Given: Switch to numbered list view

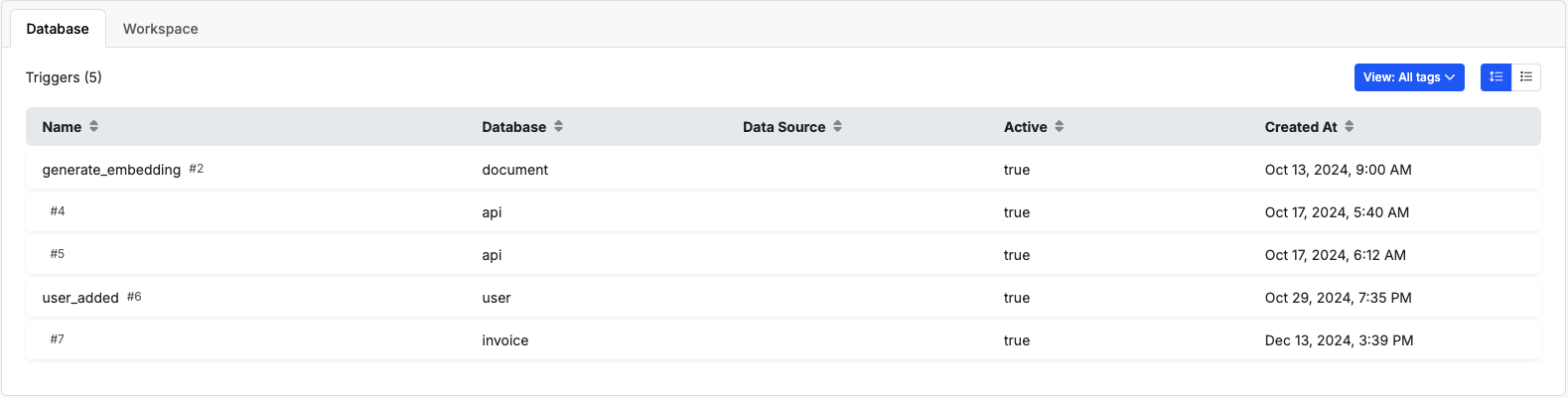Looking at the screenshot, I should tap(1496, 77).
